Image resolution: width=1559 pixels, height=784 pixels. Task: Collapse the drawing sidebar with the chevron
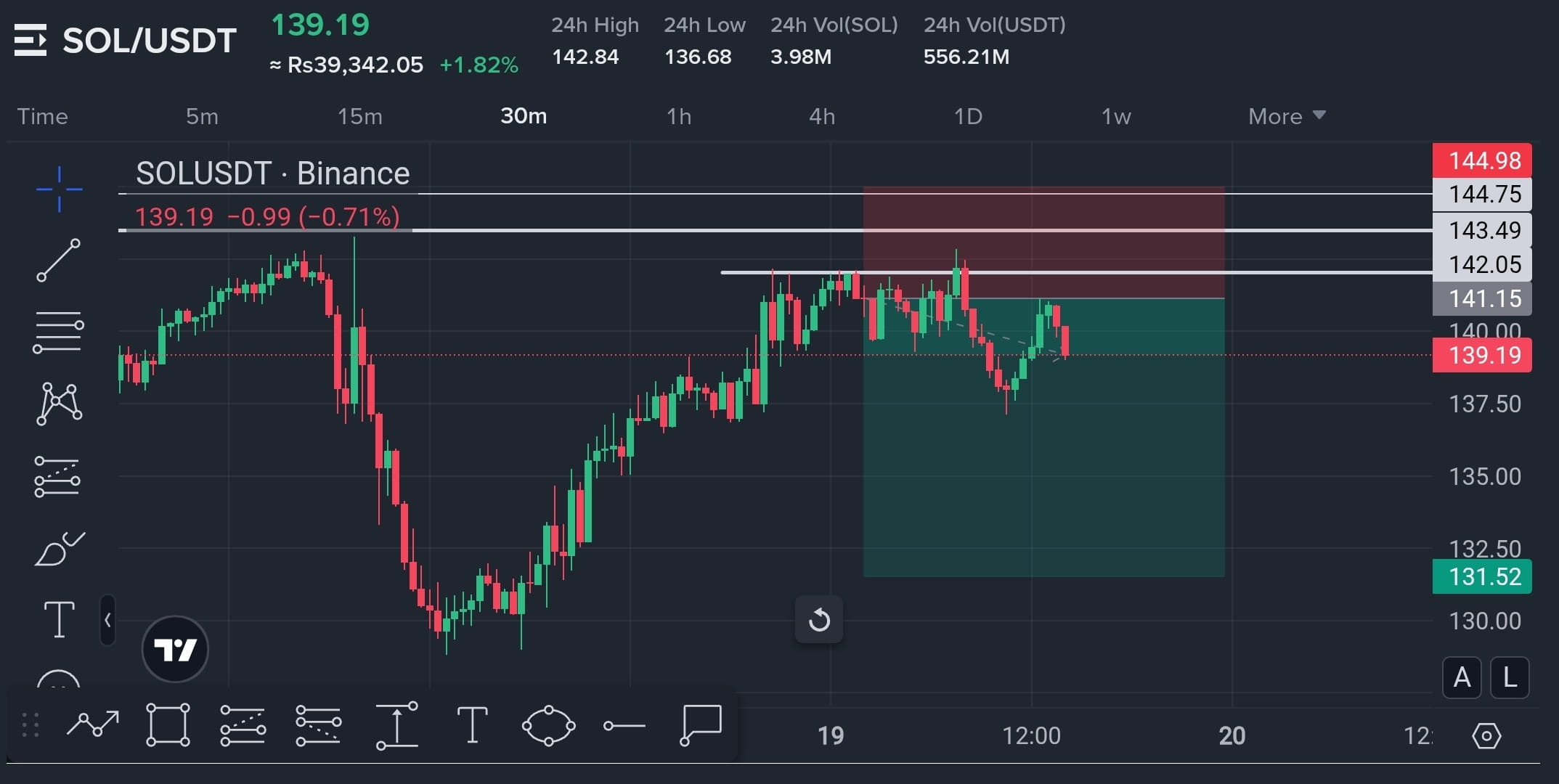click(x=107, y=620)
